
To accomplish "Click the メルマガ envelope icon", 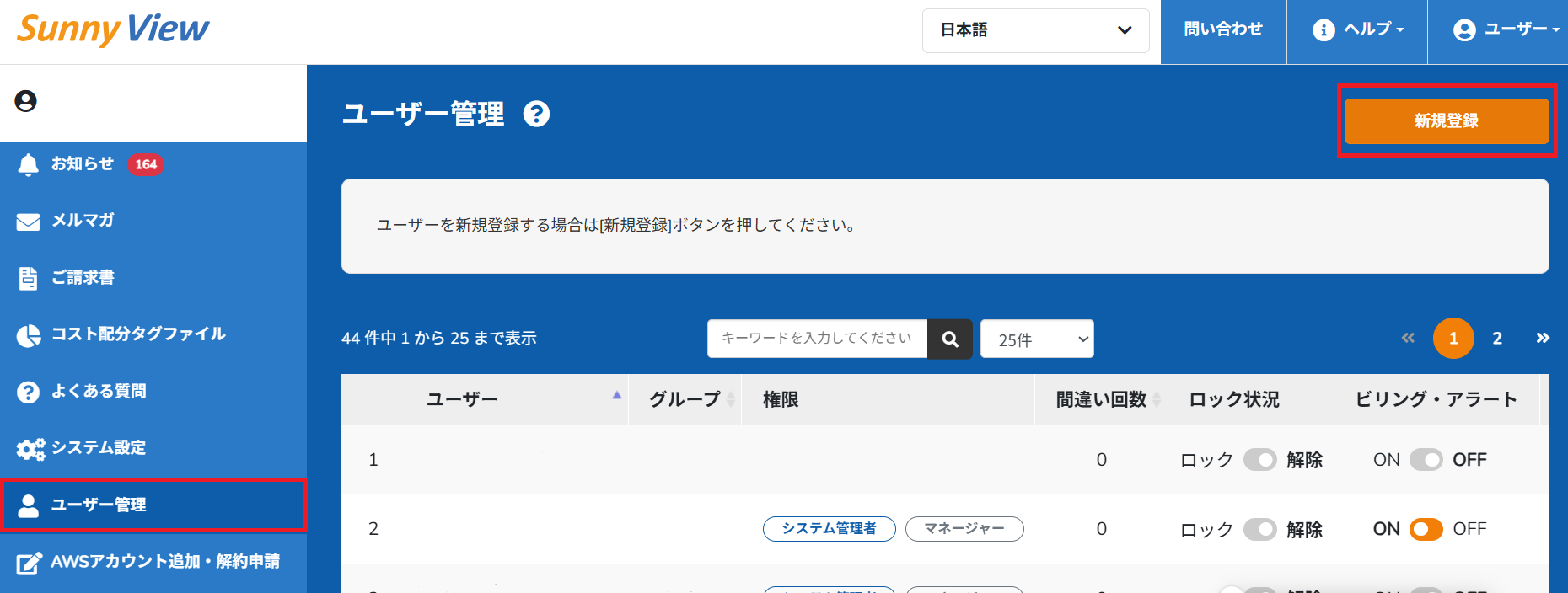I will pyautogui.click(x=29, y=222).
